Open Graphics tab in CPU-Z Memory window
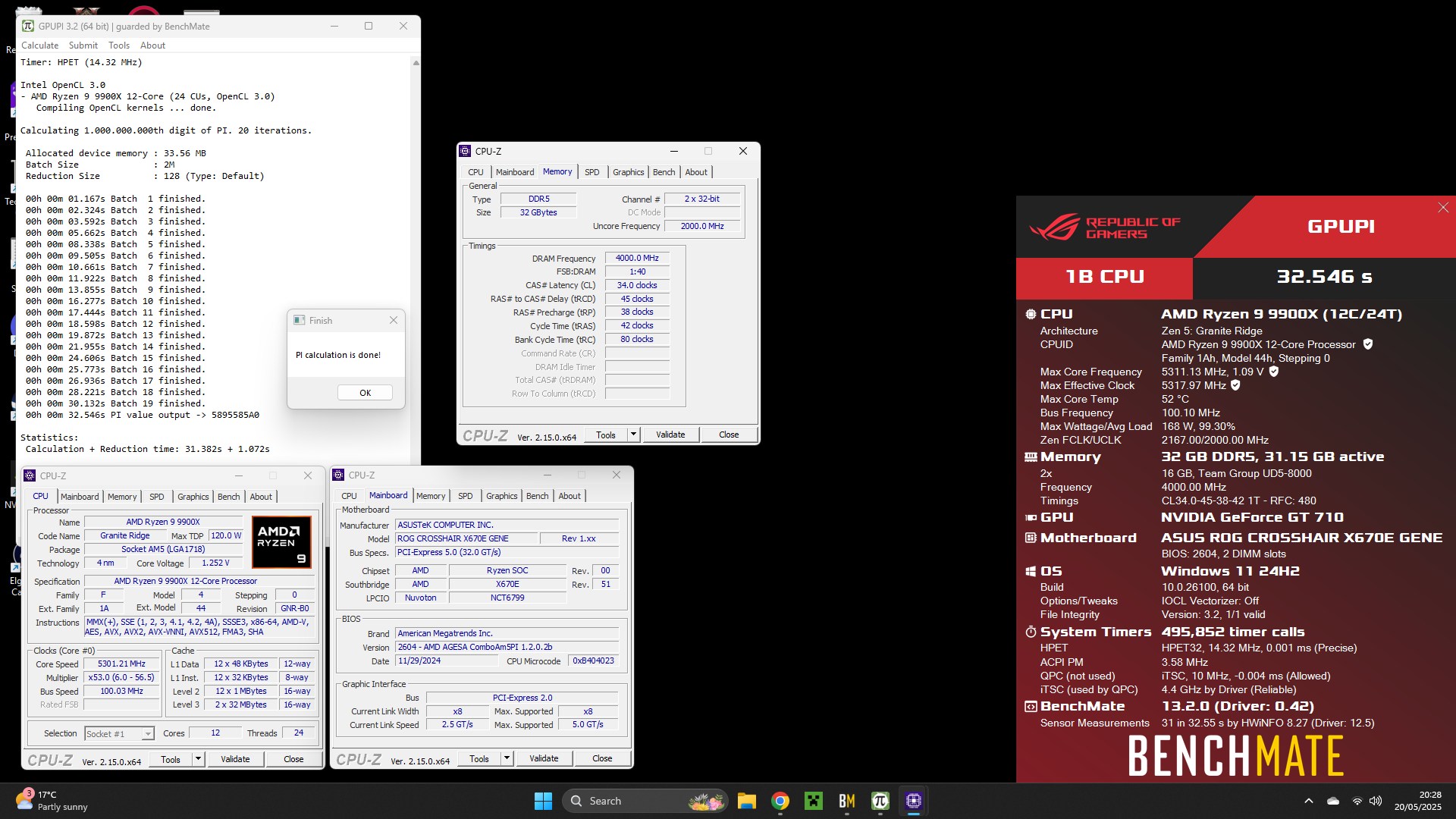 (x=628, y=172)
